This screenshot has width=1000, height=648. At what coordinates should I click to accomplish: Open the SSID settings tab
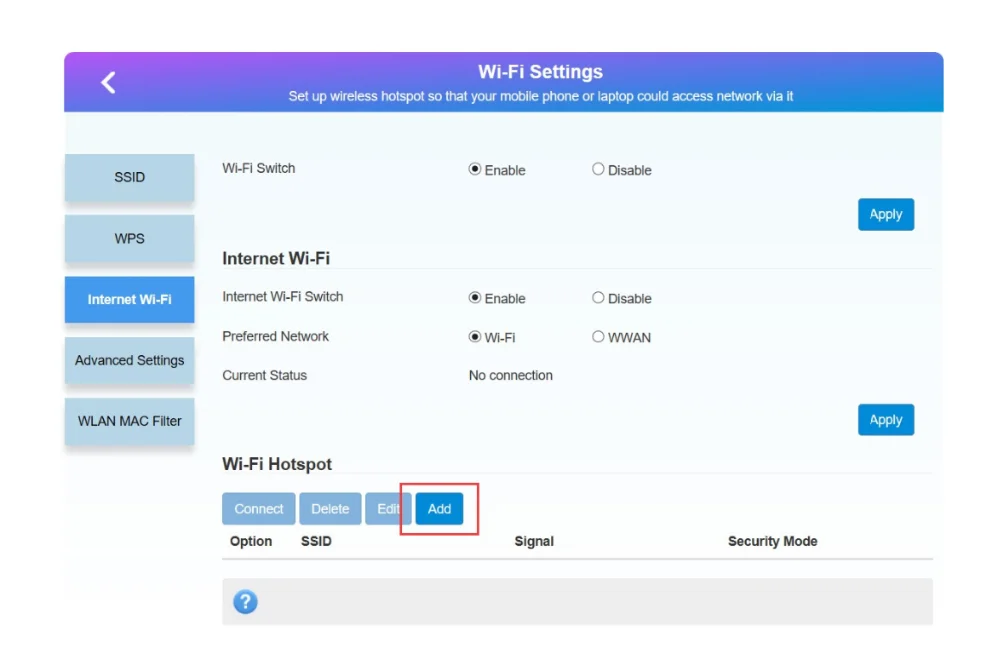[x=129, y=177]
